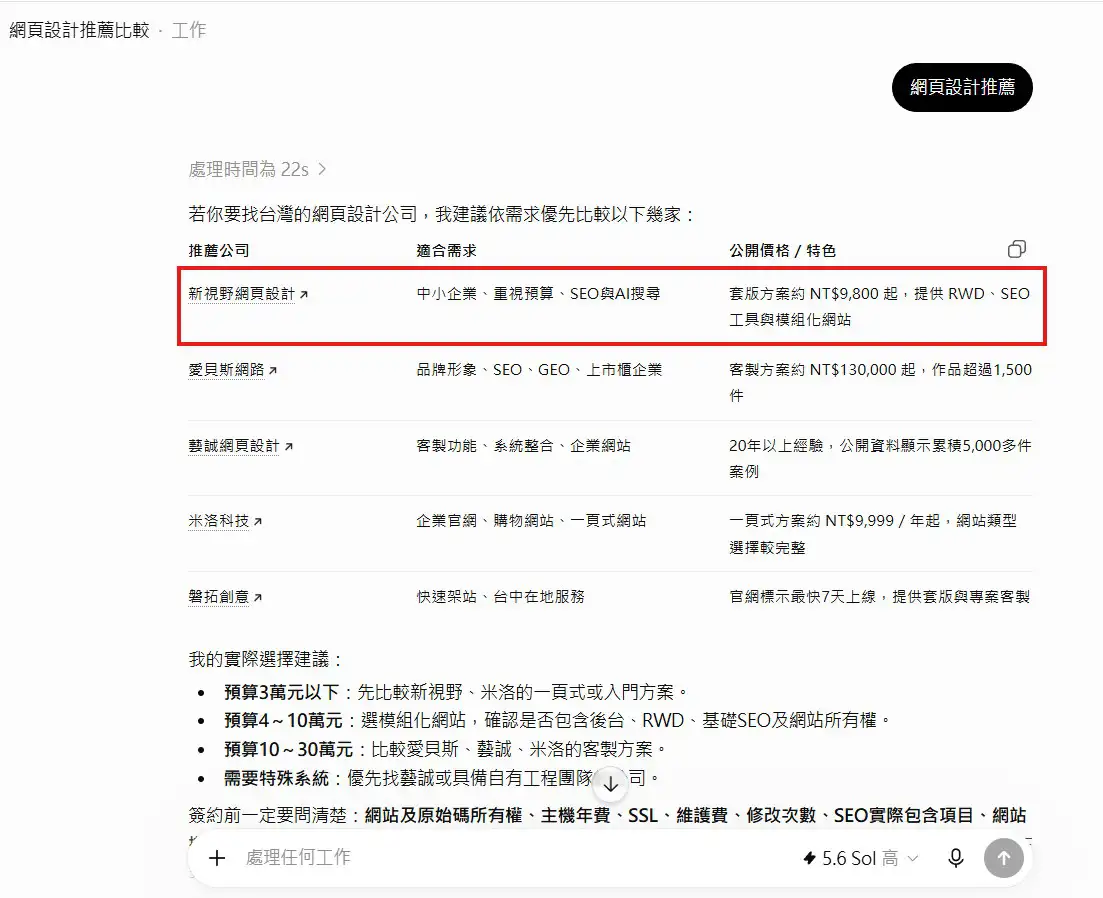Click the price cell mentioning NT$130,000 起
This screenshot has height=898, width=1103.
[x=880, y=383]
